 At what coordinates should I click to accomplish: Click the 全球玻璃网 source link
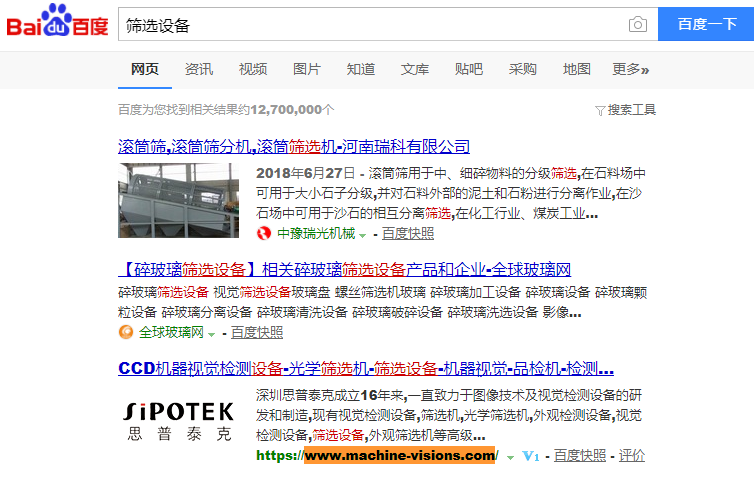[x=171, y=332]
